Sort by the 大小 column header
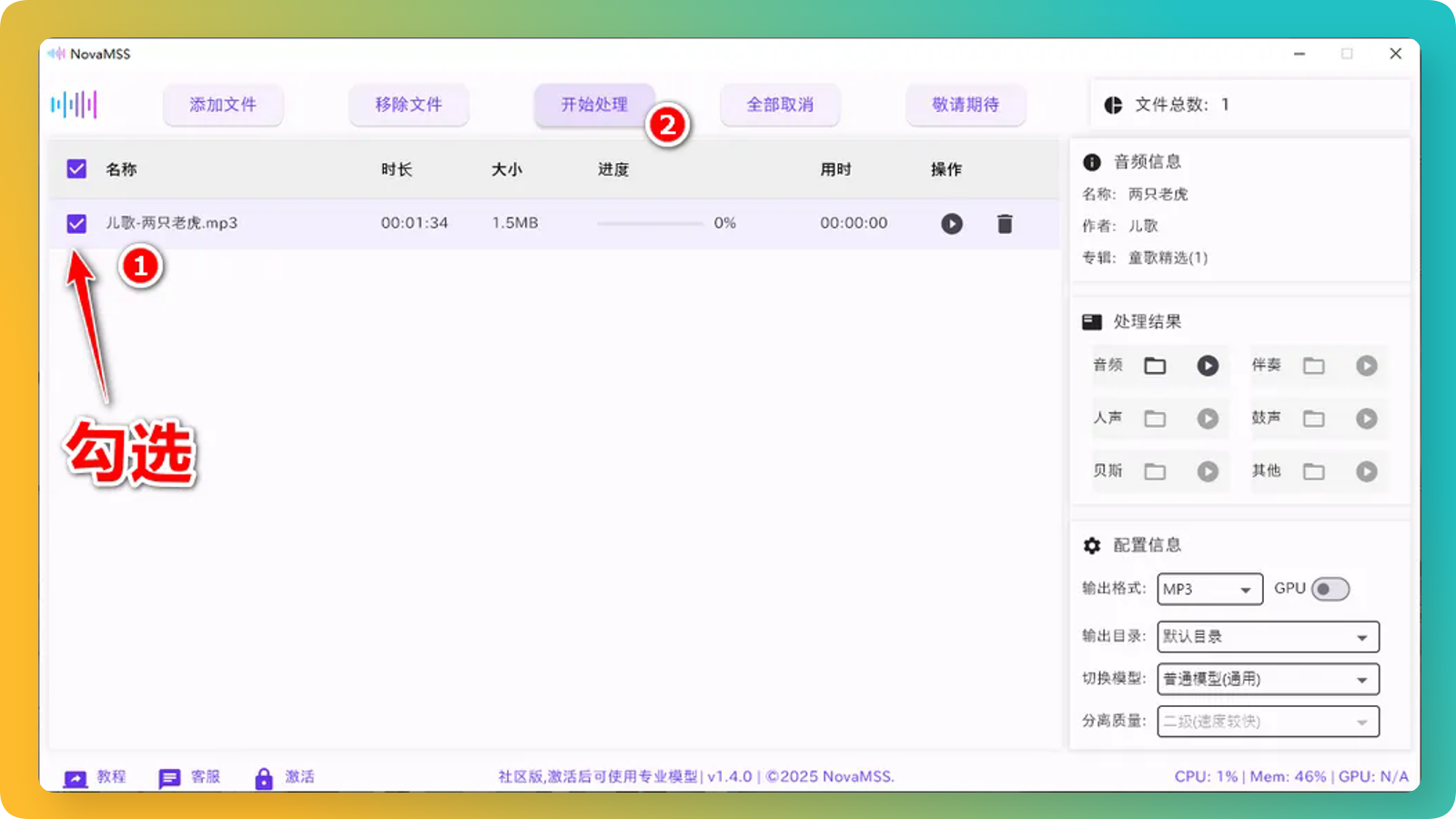Screen dimensions: 1456x819 [x=507, y=169]
